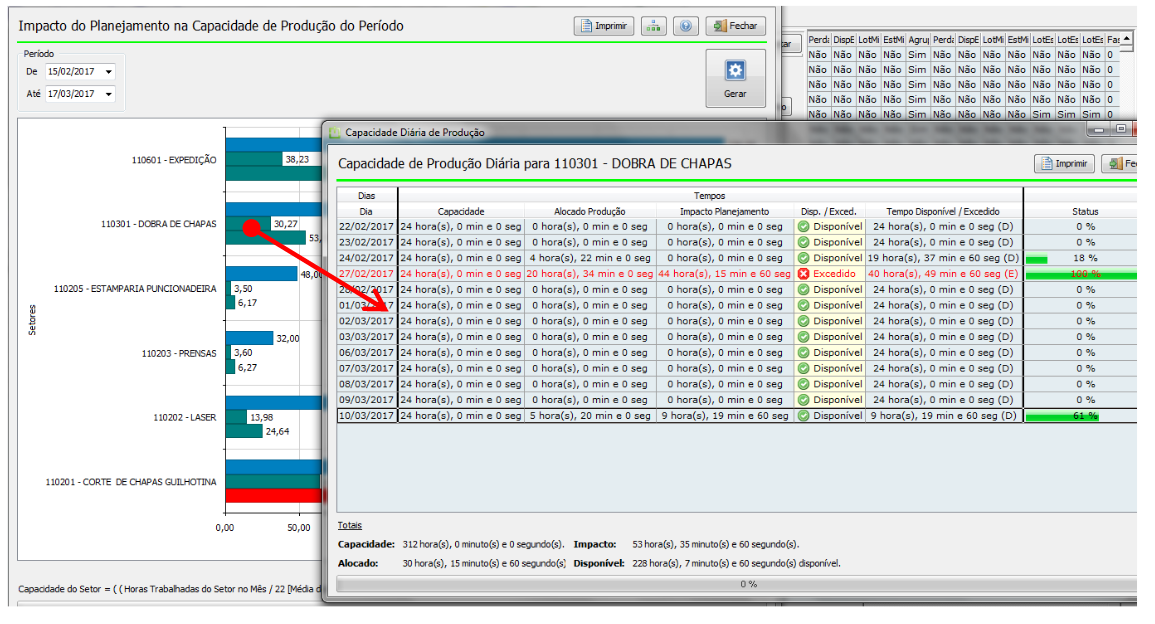Click the Capacidade Diária de Produção window icon

coord(335,132)
